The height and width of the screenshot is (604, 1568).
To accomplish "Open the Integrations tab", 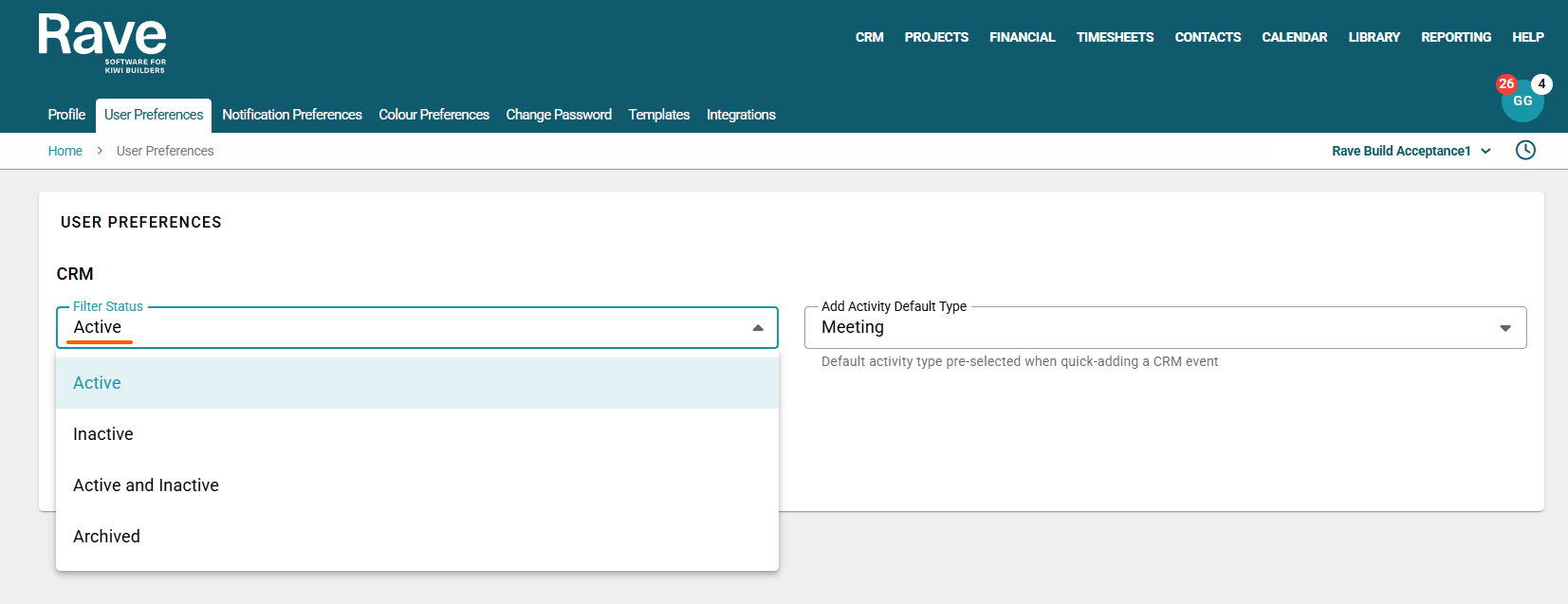I will [x=740, y=115].
